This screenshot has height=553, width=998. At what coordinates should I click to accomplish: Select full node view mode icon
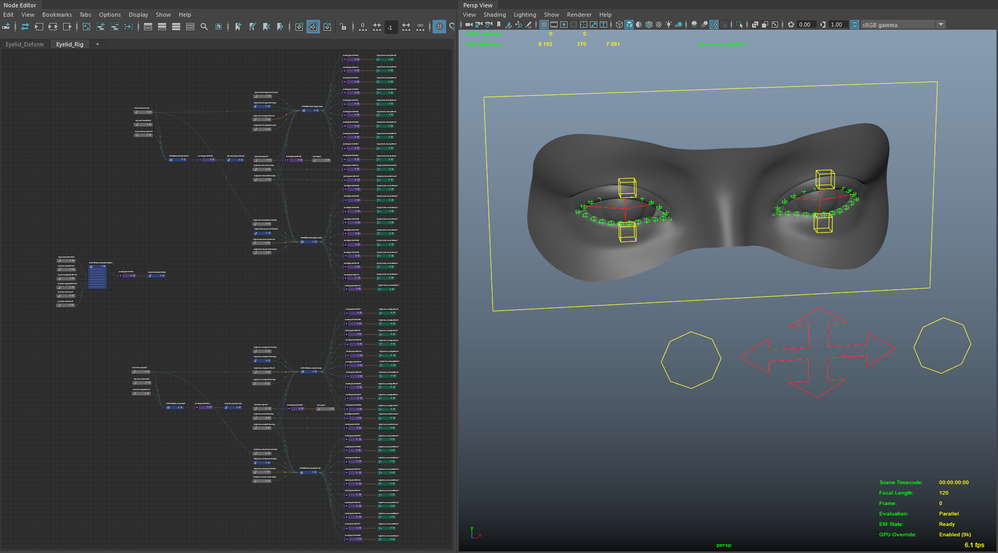click(x=176, y=27)
